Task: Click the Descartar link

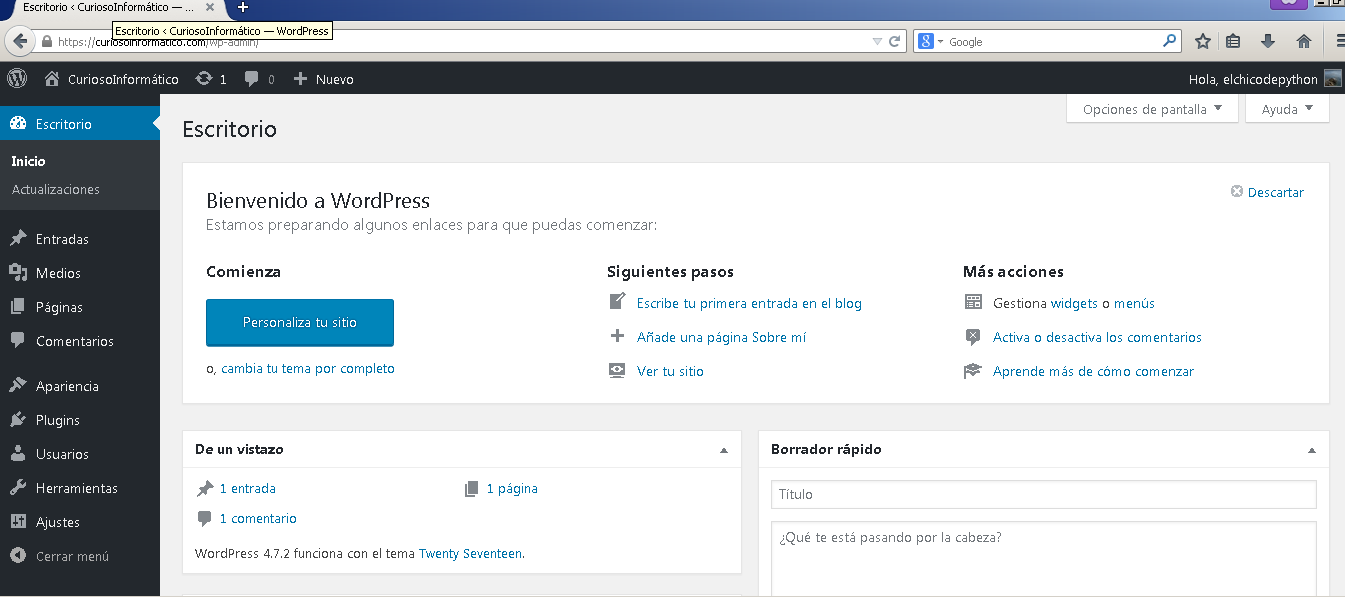Action: pyautogui.click(x=1276, y=192)
